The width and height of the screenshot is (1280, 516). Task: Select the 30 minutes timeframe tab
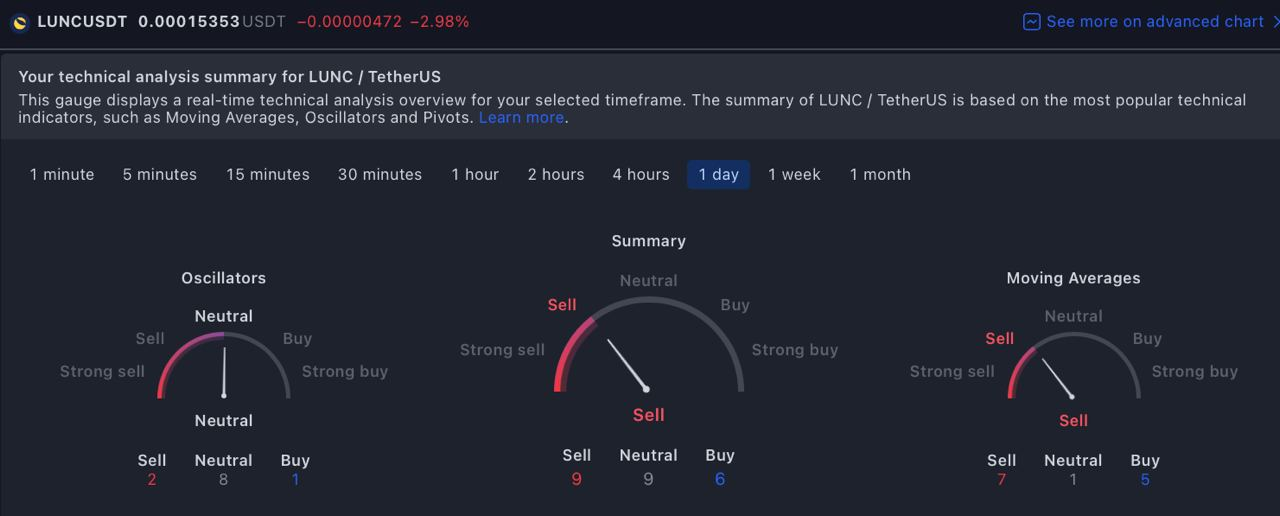point(380,175)
